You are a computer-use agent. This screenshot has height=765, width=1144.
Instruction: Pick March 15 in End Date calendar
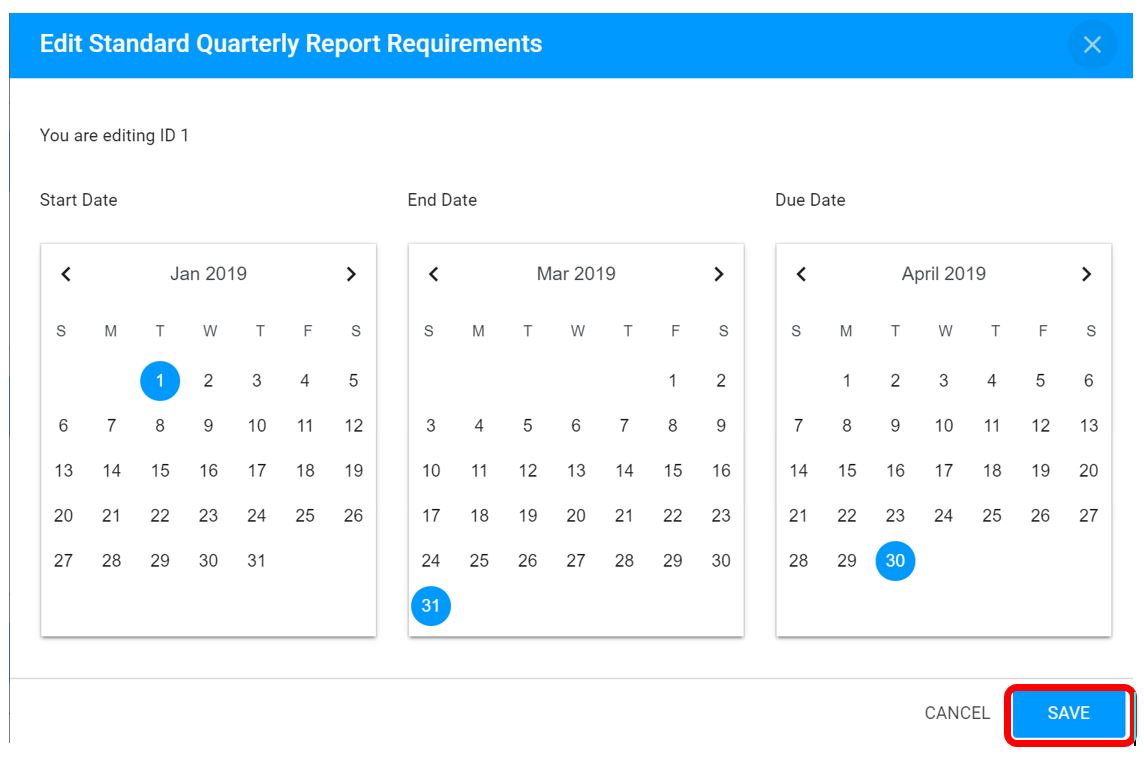click(673, 471)
